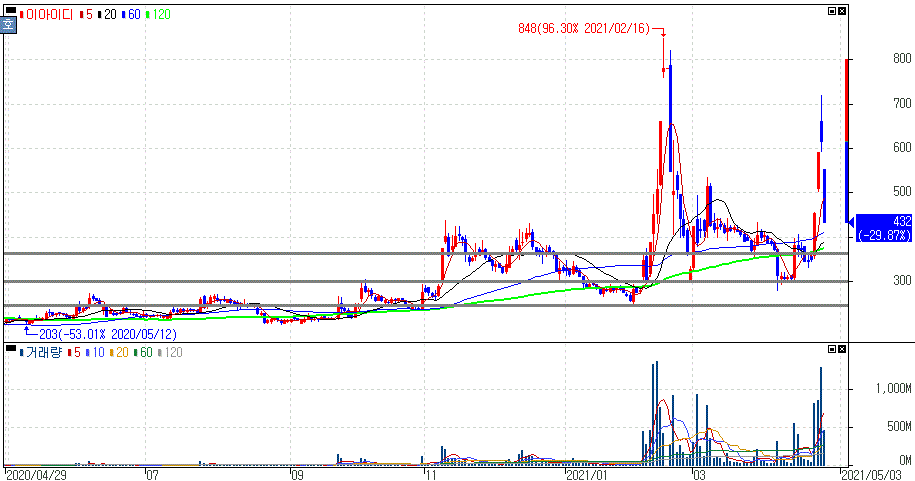Image resolution: width=915 pixels, height=481 pixels.
Task: Click the 800 price axis label
Action: [x=902, y=58]
